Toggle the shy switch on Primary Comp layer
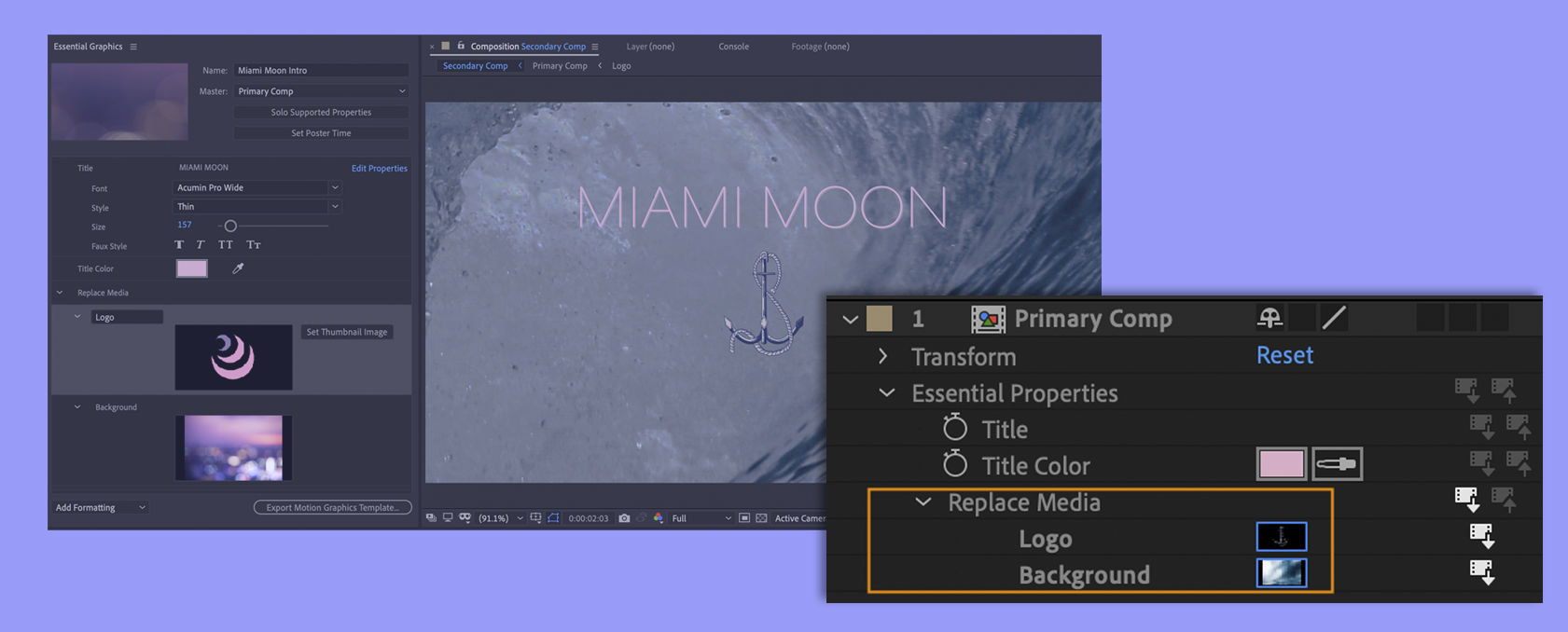This screenshot has width=1568, height=632. point(1270,318)
